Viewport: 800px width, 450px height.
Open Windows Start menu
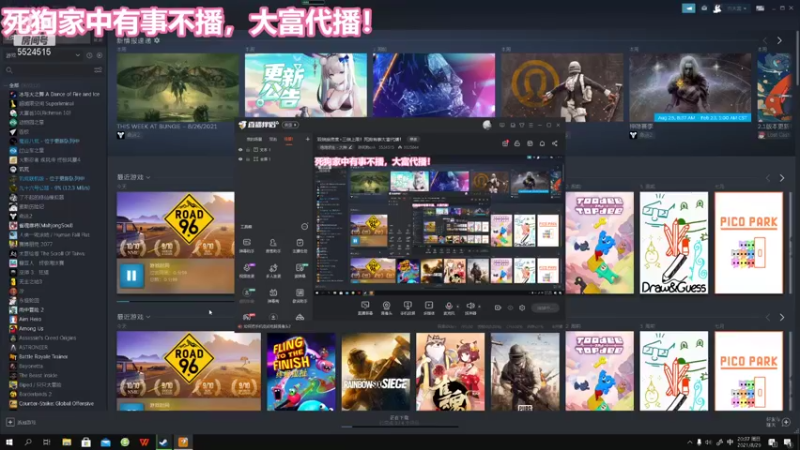pos(9,442)
